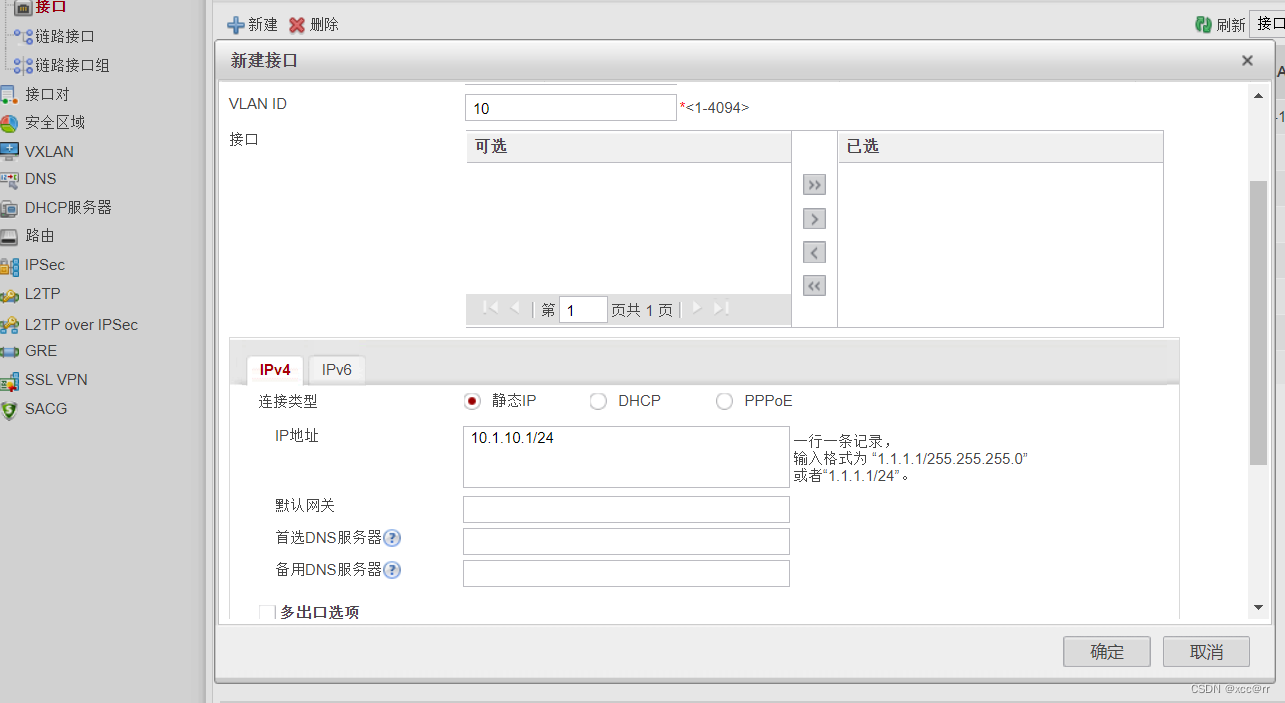1285x703 pixels.
Task: Click the 新建 toolbar button
Action: [252, 24]
